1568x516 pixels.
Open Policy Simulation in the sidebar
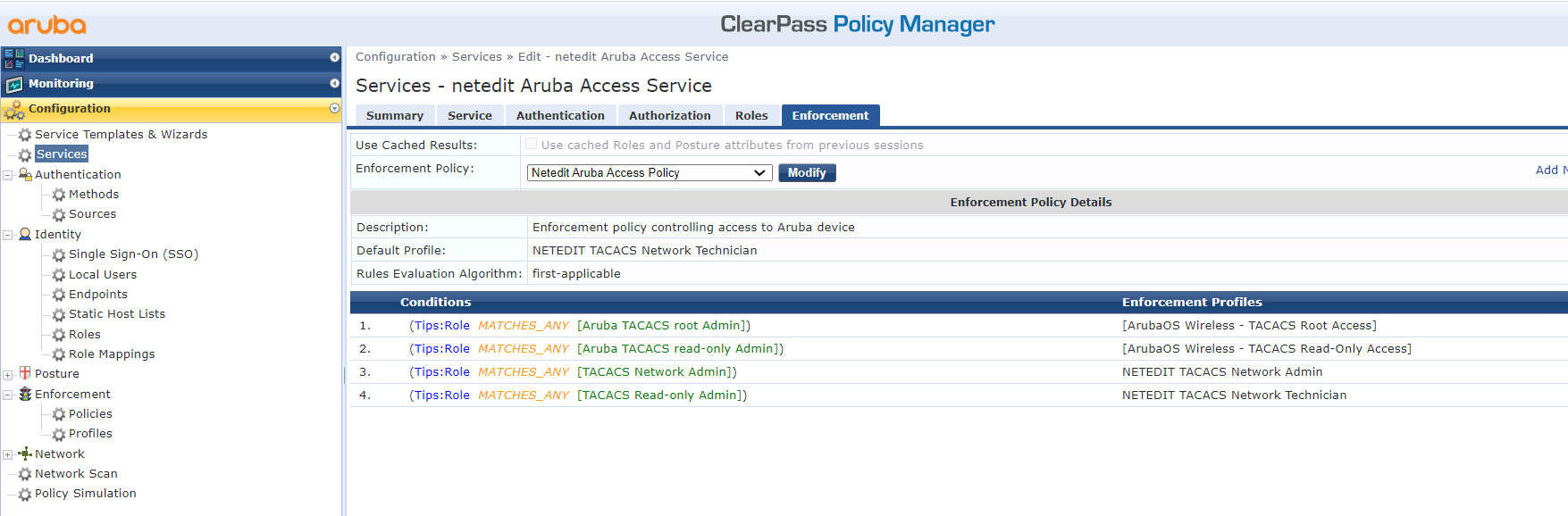tap(86, 494)
